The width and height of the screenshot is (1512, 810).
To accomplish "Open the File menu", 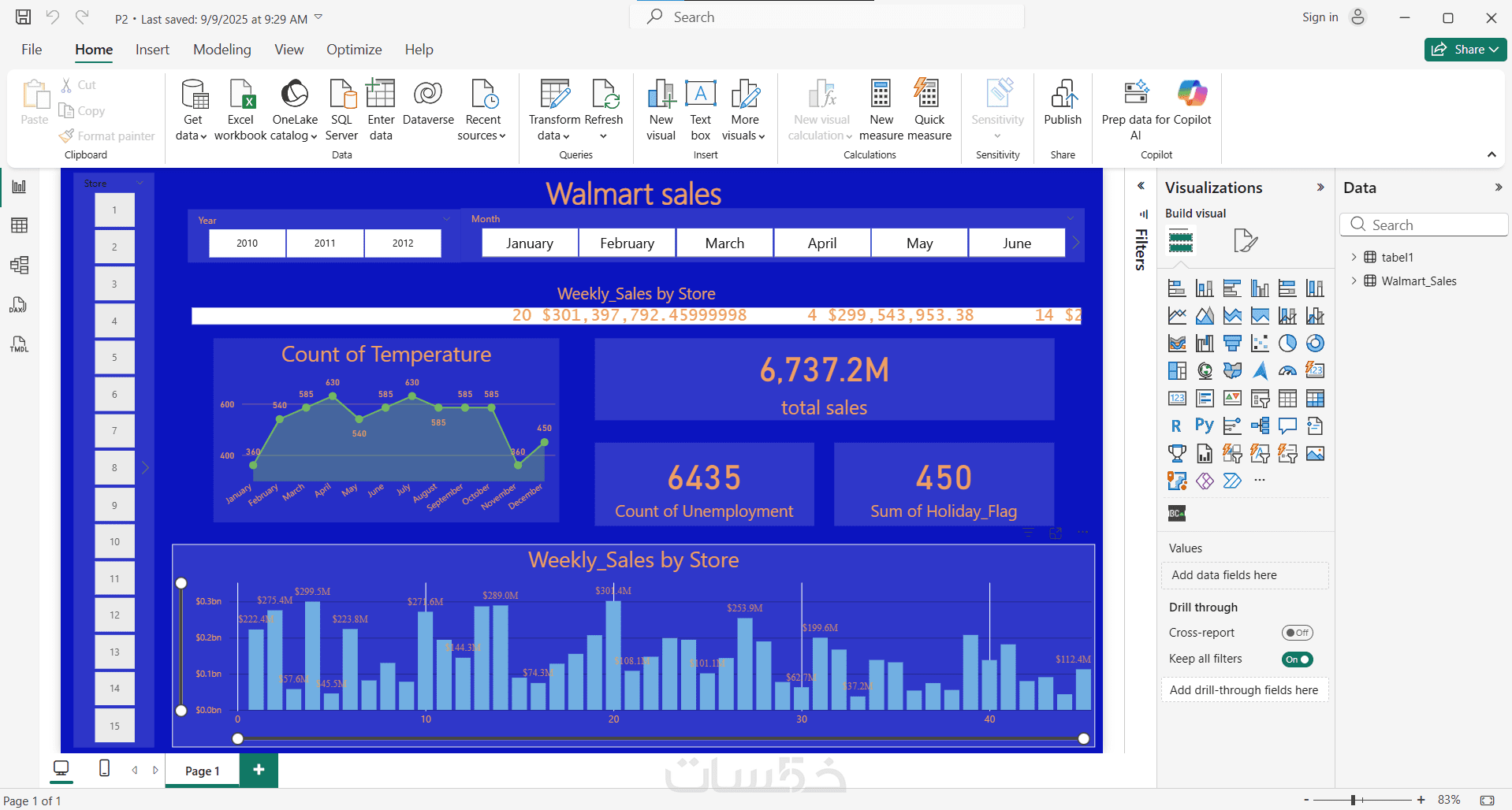I will point(32,50).
